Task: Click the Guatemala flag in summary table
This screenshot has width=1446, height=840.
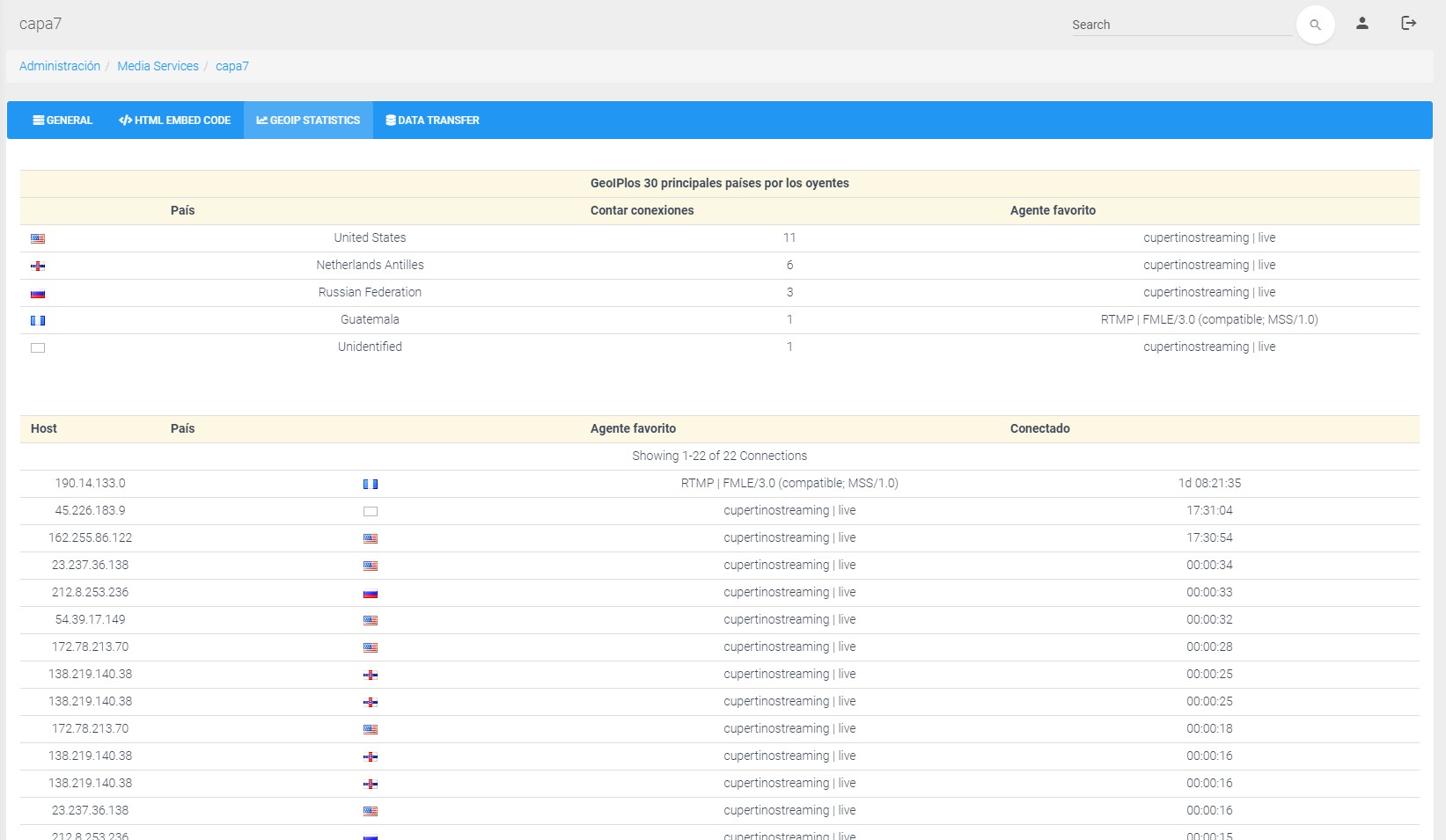Action: point(38,320)
